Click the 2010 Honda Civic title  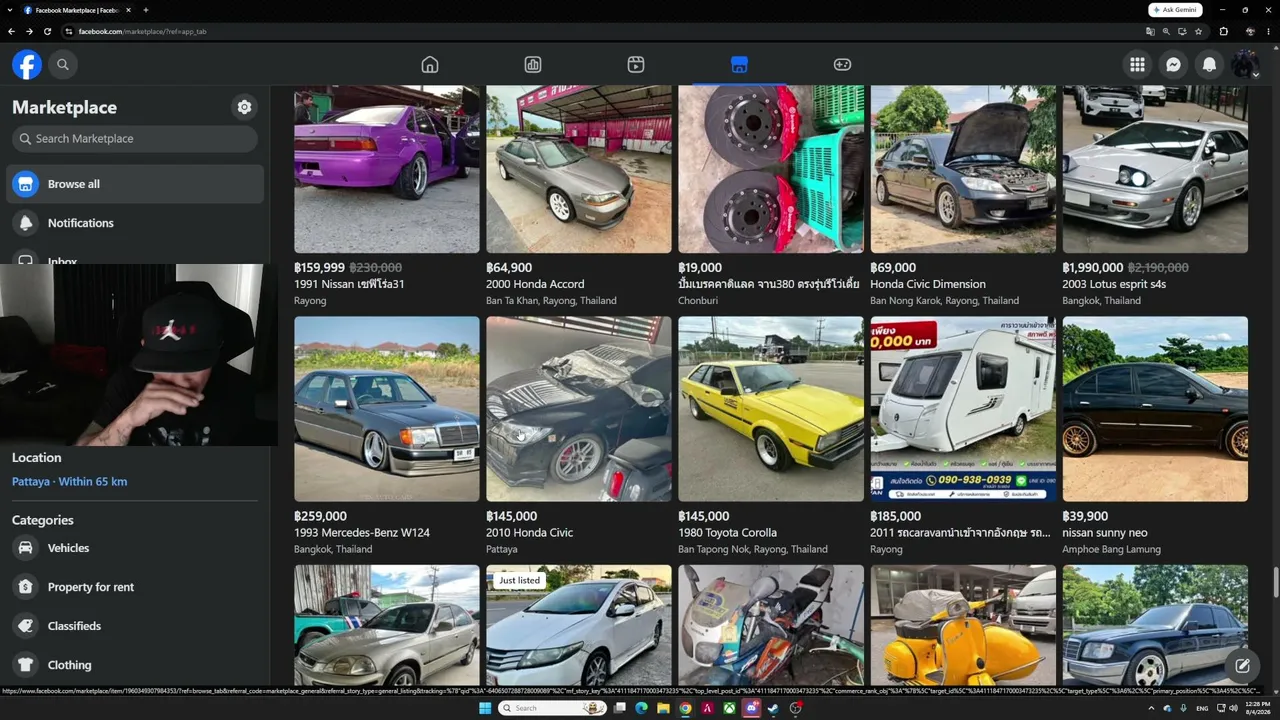(529, 533)
